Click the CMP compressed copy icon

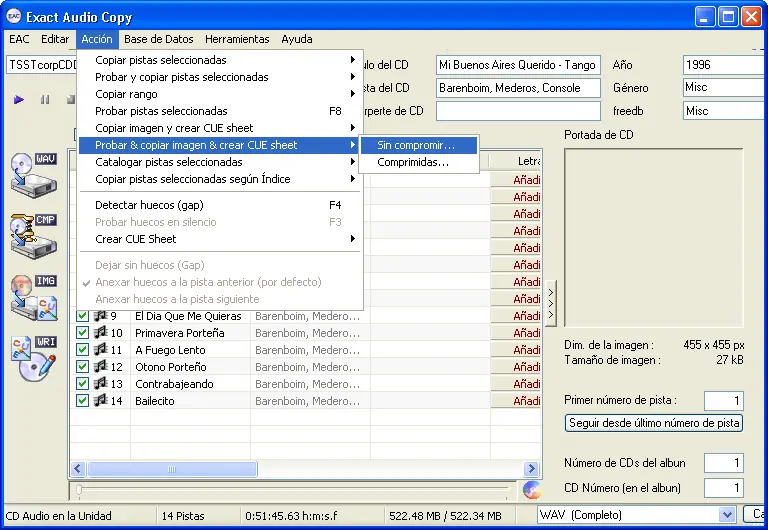click(34, 236)
